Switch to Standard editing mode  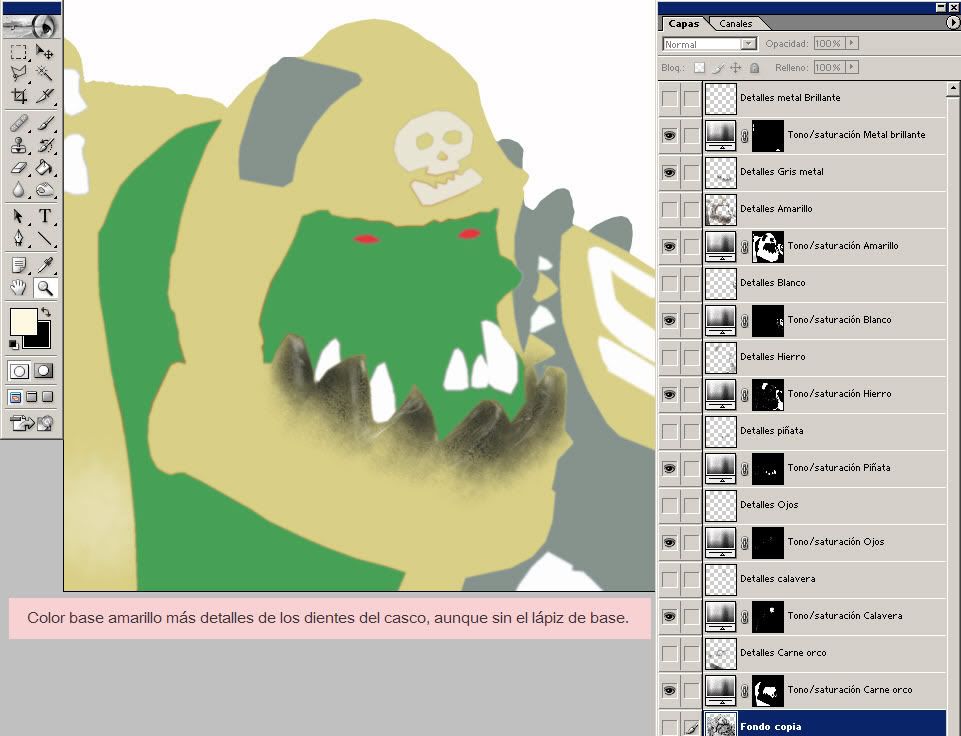(19, 371)
